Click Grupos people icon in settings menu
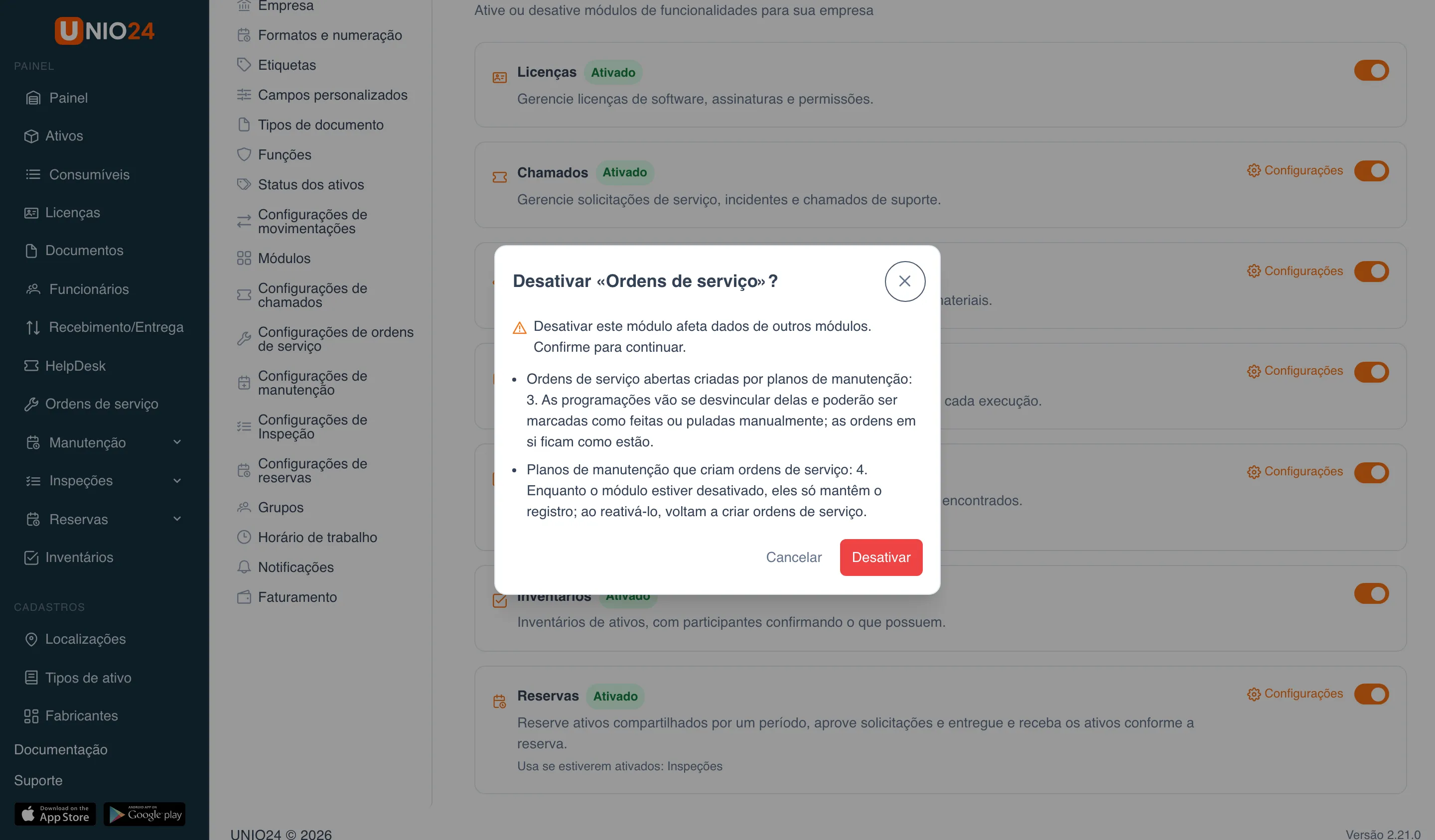 point(244,507)
